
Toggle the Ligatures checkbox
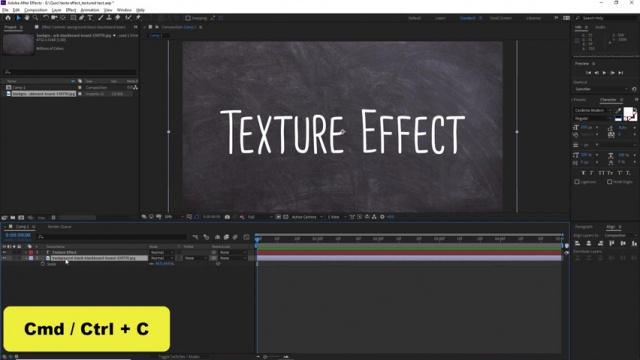(x=577, y=182)
